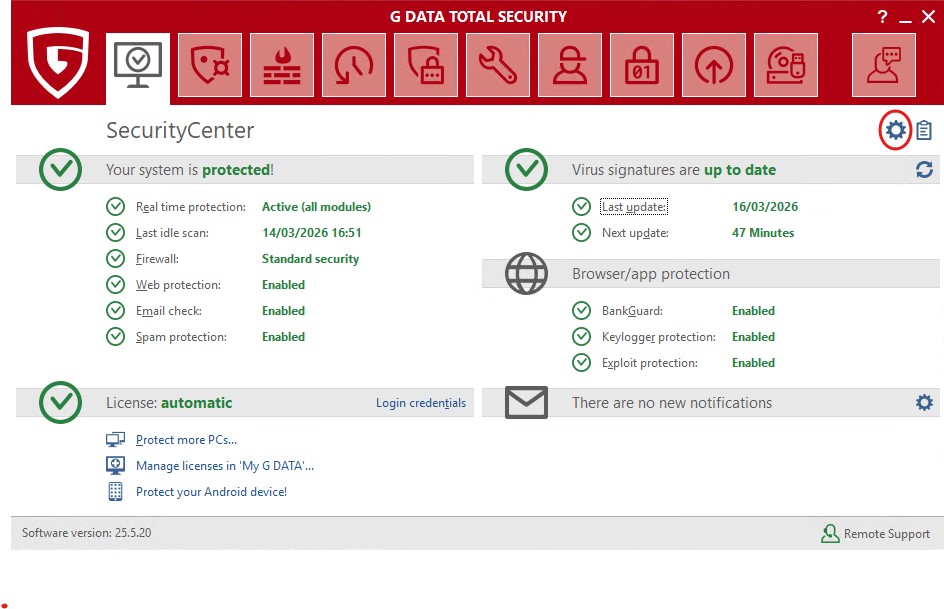Open the Last update menu
Viewport: 944px width, 609px height.
click(634, 207)
